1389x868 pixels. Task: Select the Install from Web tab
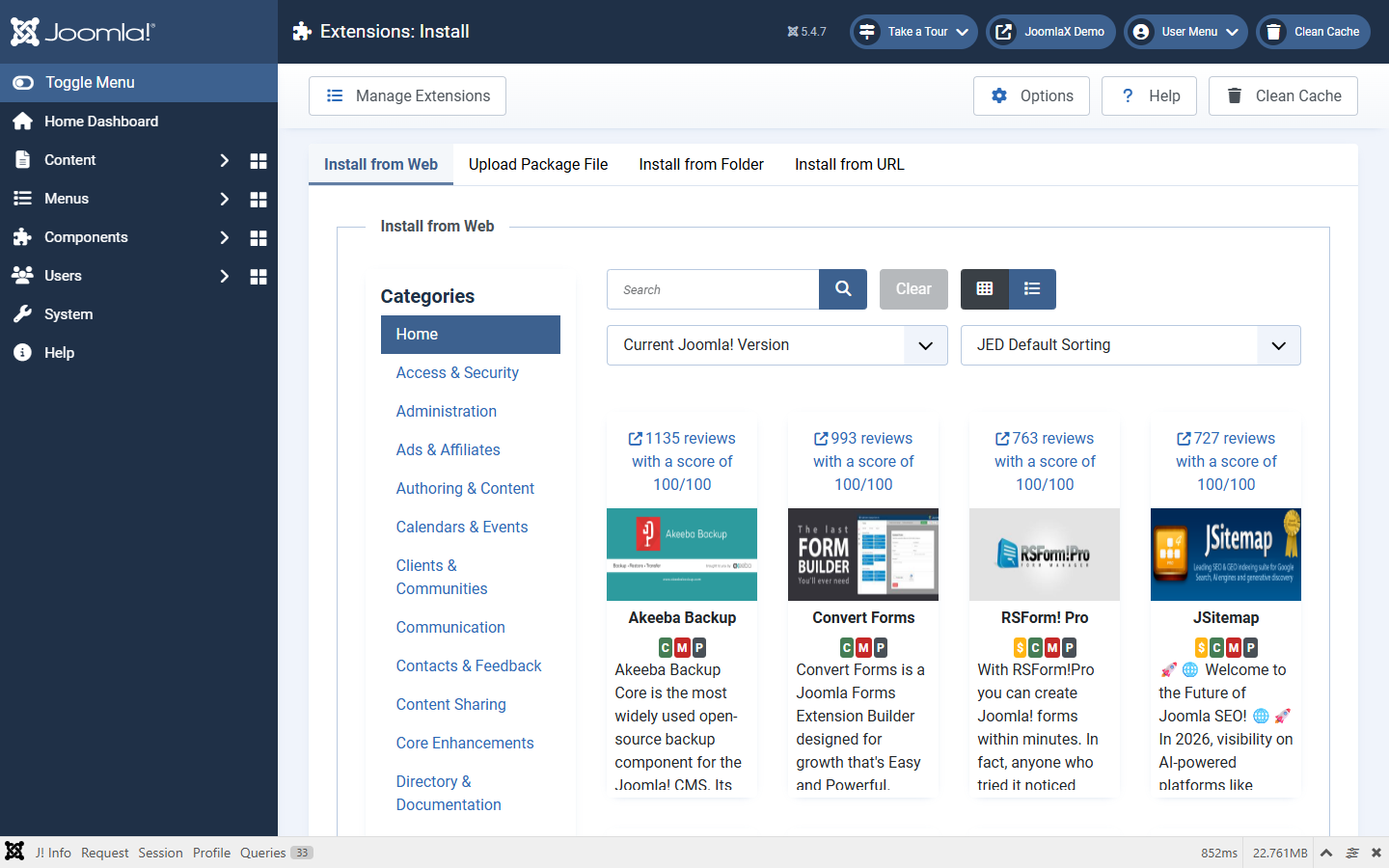click(x=381, y=165)
